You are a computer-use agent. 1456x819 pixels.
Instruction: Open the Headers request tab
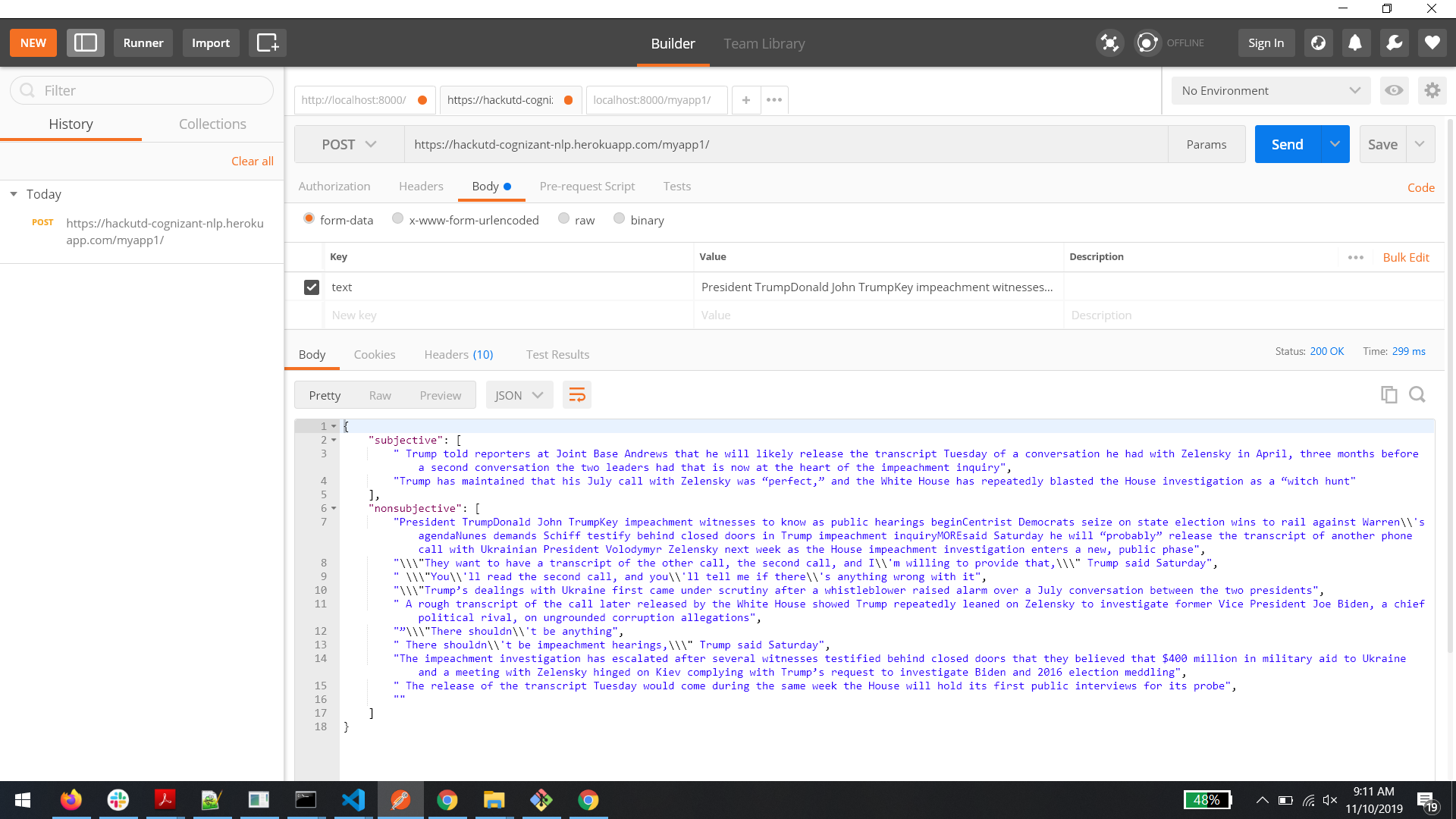tap(421, 187)
